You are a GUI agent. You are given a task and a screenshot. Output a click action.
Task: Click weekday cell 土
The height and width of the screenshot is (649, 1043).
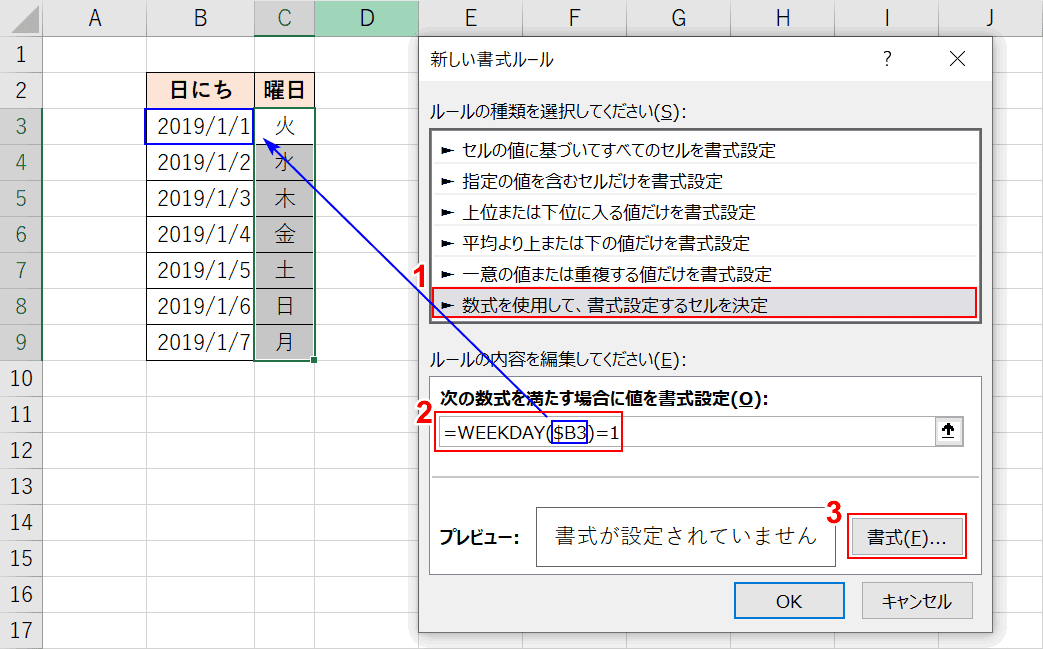285,270
